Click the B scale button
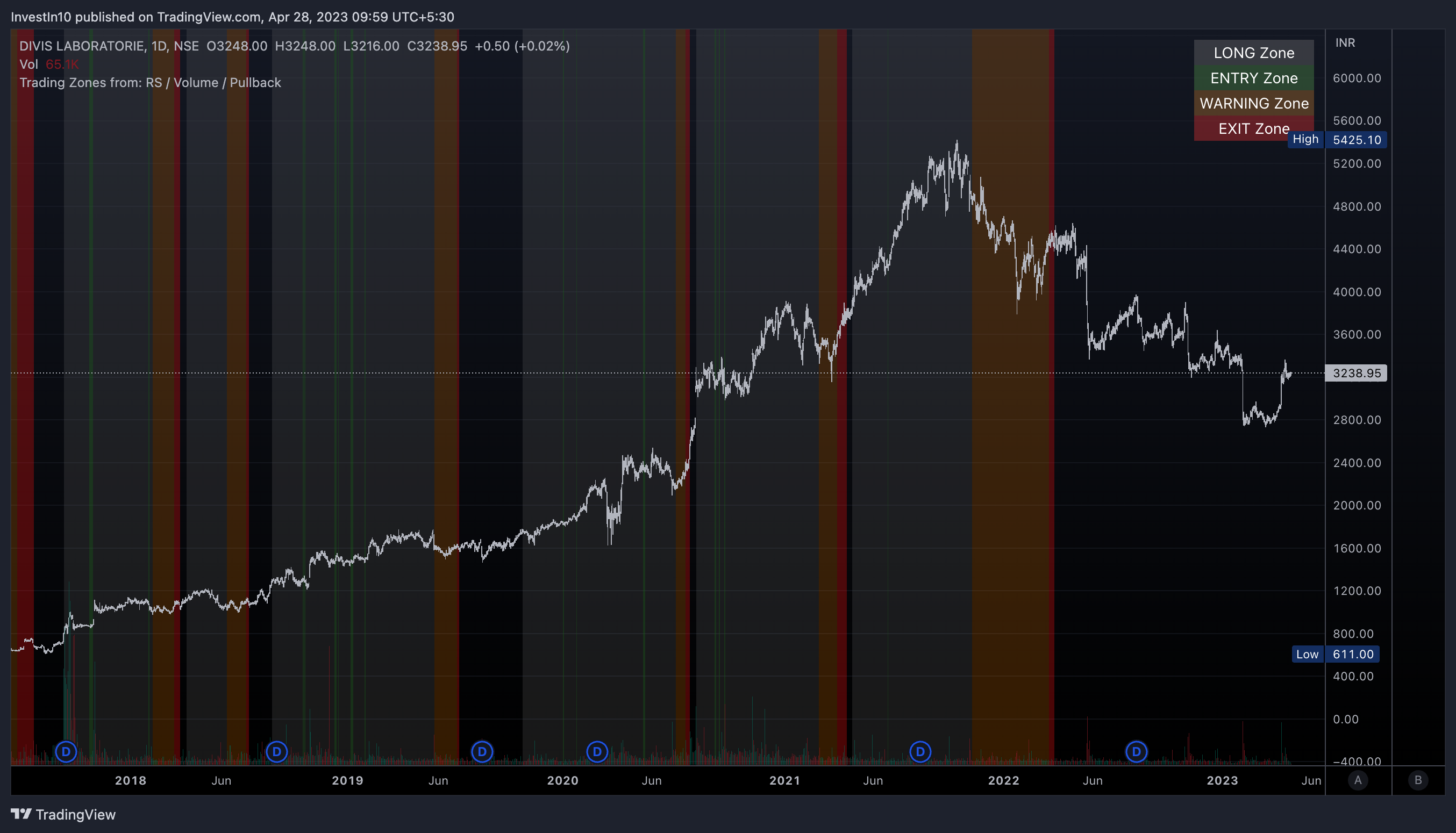The width and height of the screenshot is (1456, 833). [x=1418, y=780]
